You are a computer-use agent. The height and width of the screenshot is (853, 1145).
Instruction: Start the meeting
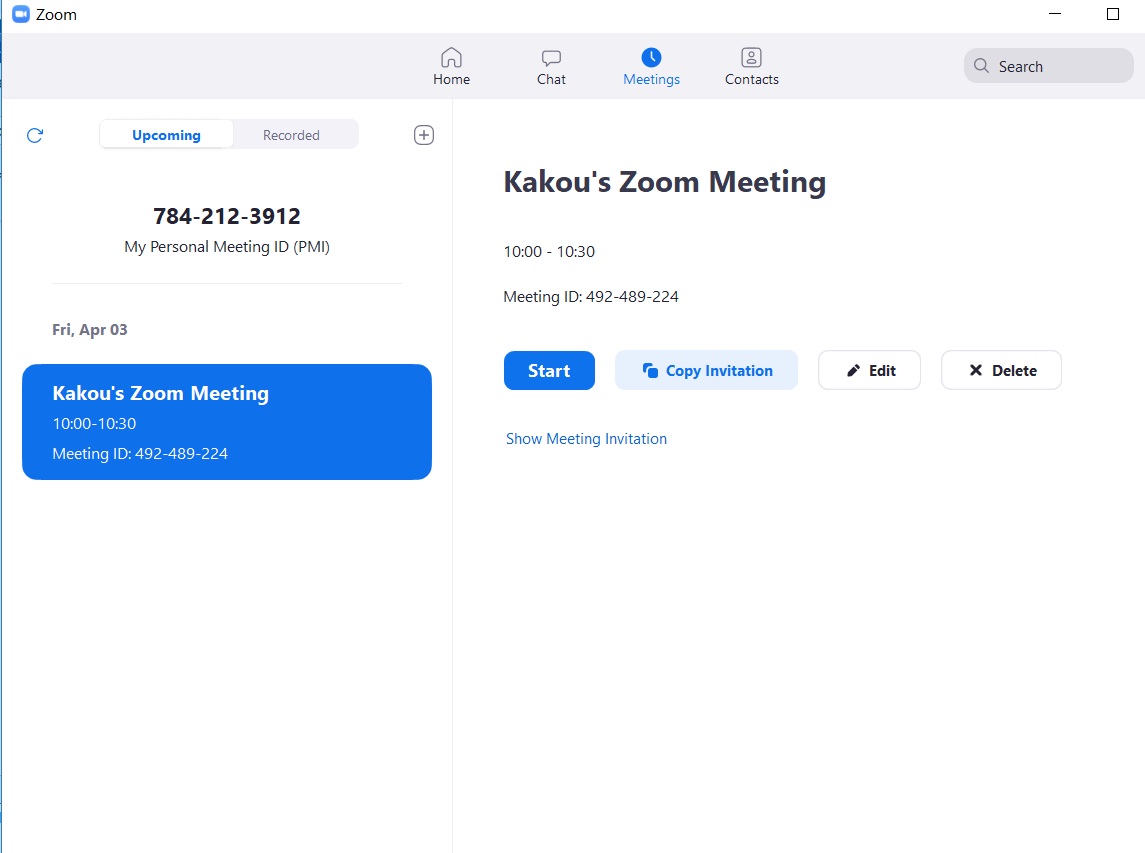pos(549,370)
